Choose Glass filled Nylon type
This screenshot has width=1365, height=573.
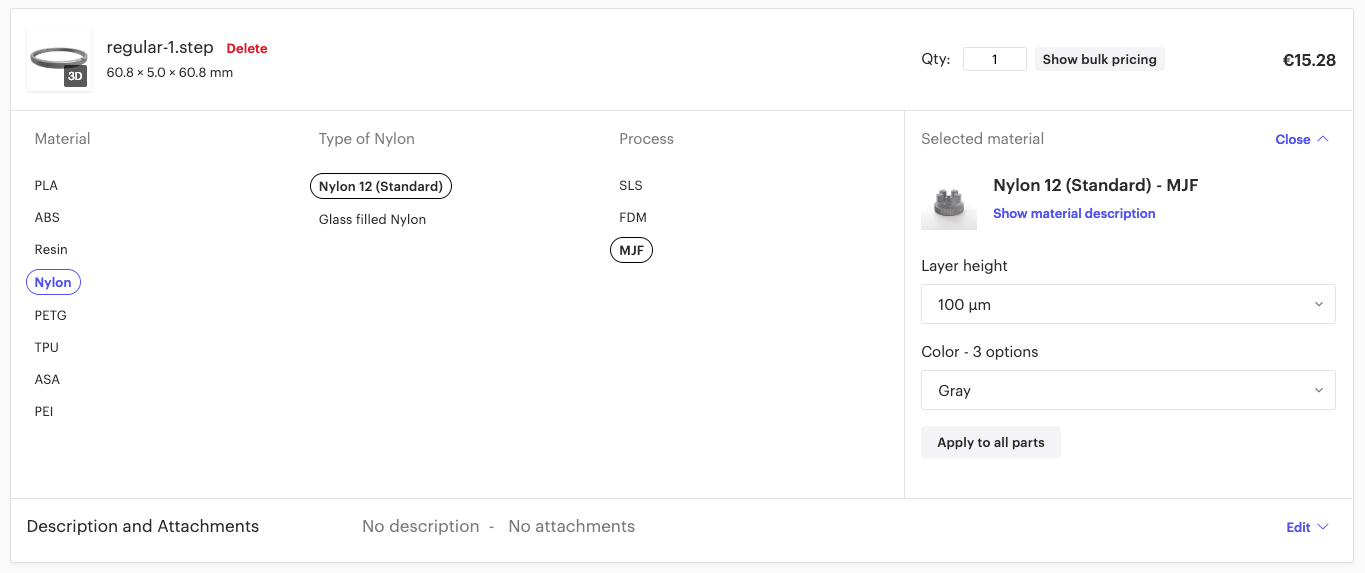click(372, 220)
